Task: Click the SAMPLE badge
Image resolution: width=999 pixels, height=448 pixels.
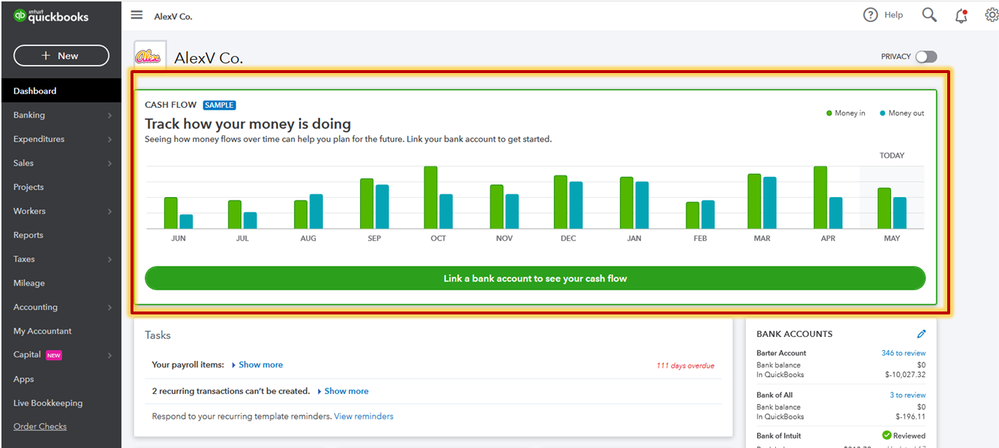Action: pos(219,105)
